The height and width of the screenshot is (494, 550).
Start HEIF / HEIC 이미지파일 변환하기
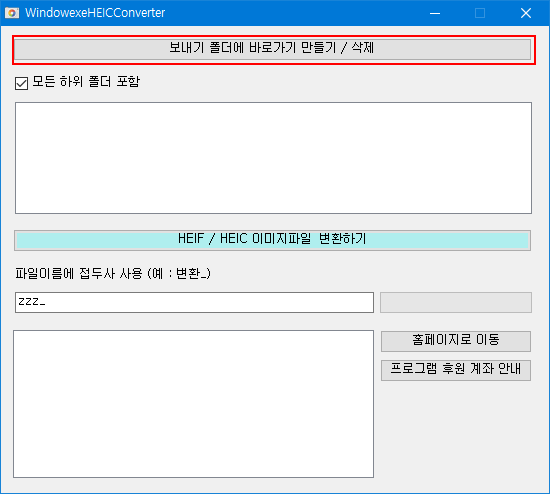[273, 240]
